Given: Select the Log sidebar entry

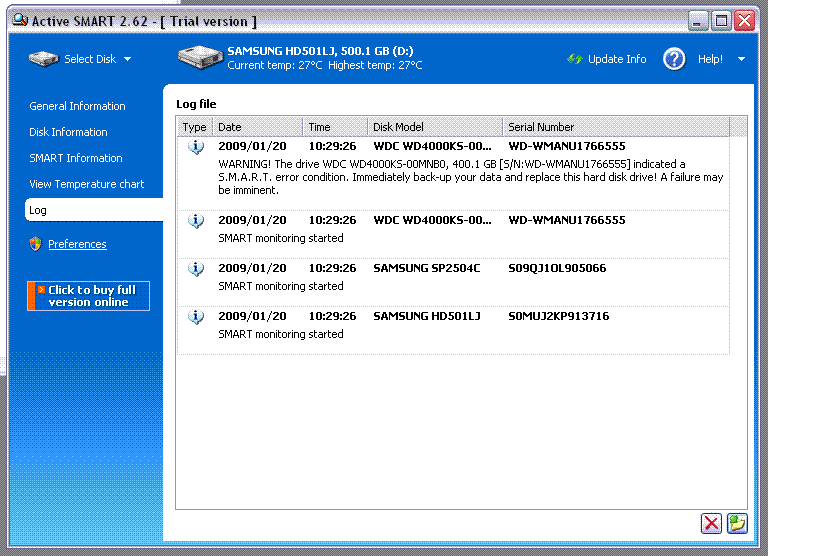Looking at the screenshot, I should click(x=94, y=210).
